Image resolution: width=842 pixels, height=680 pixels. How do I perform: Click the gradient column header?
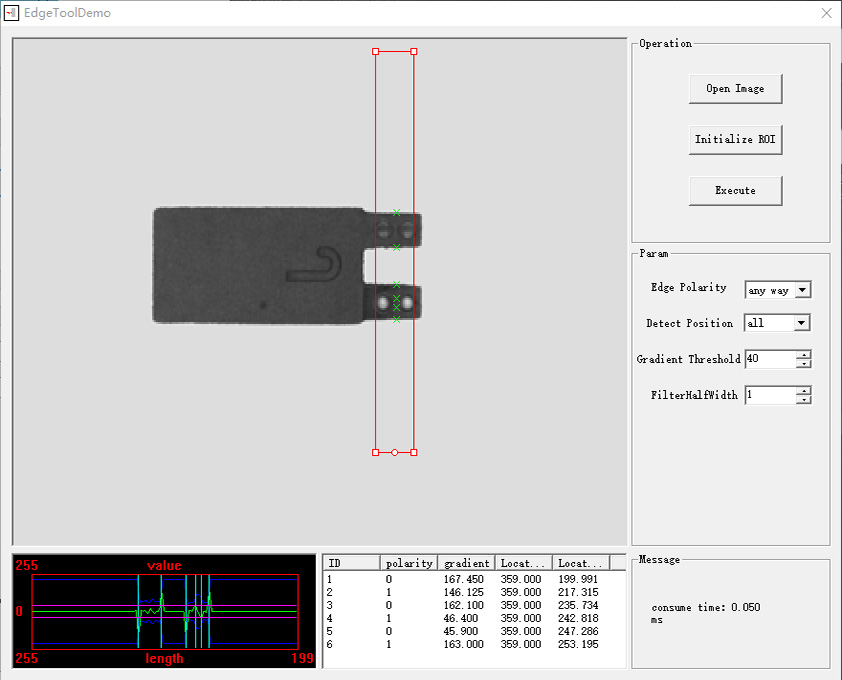(466, 562)
